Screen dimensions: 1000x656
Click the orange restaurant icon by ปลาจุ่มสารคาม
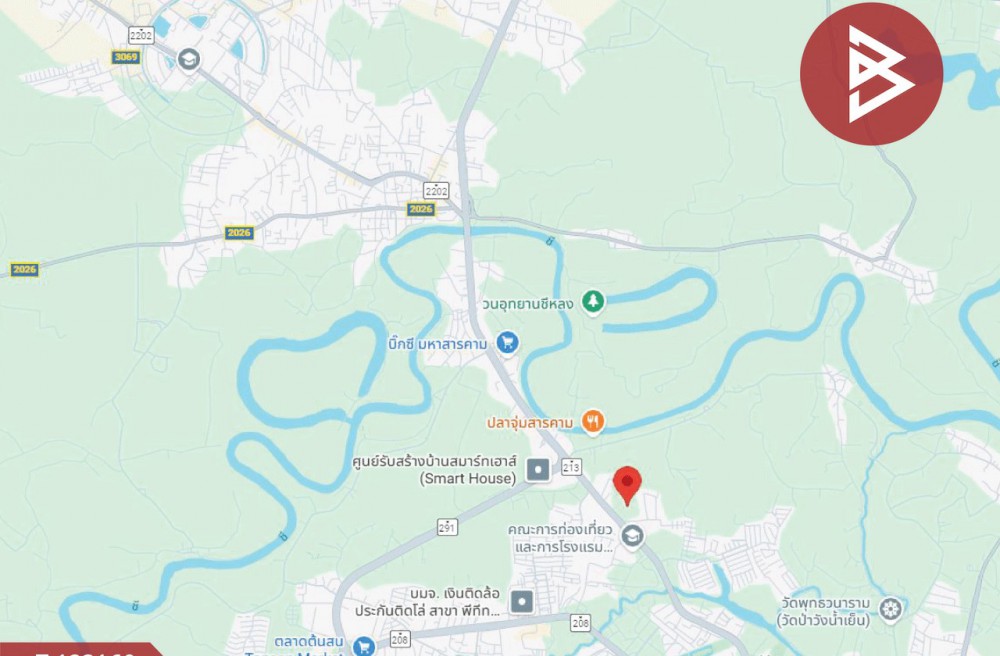coord(593,422)
